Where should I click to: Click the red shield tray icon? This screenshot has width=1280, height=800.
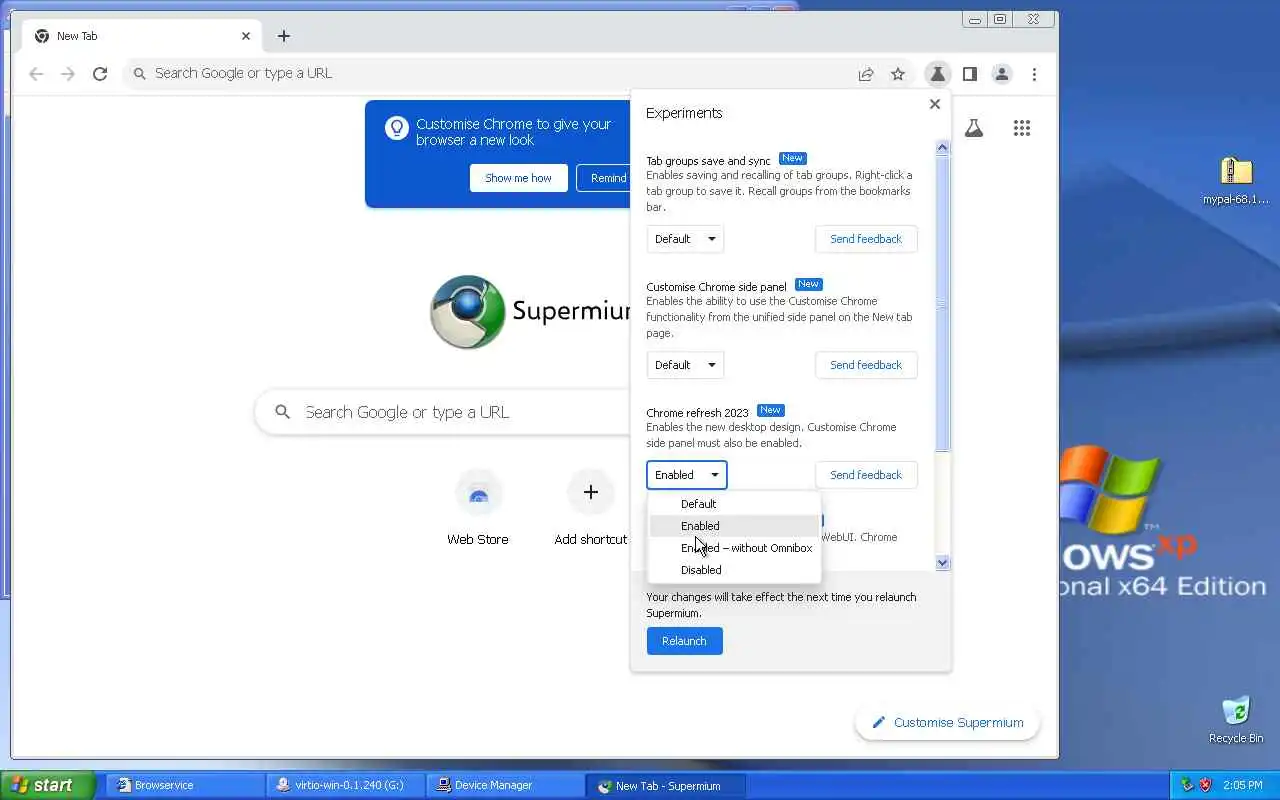click(x=1205, y=785)
